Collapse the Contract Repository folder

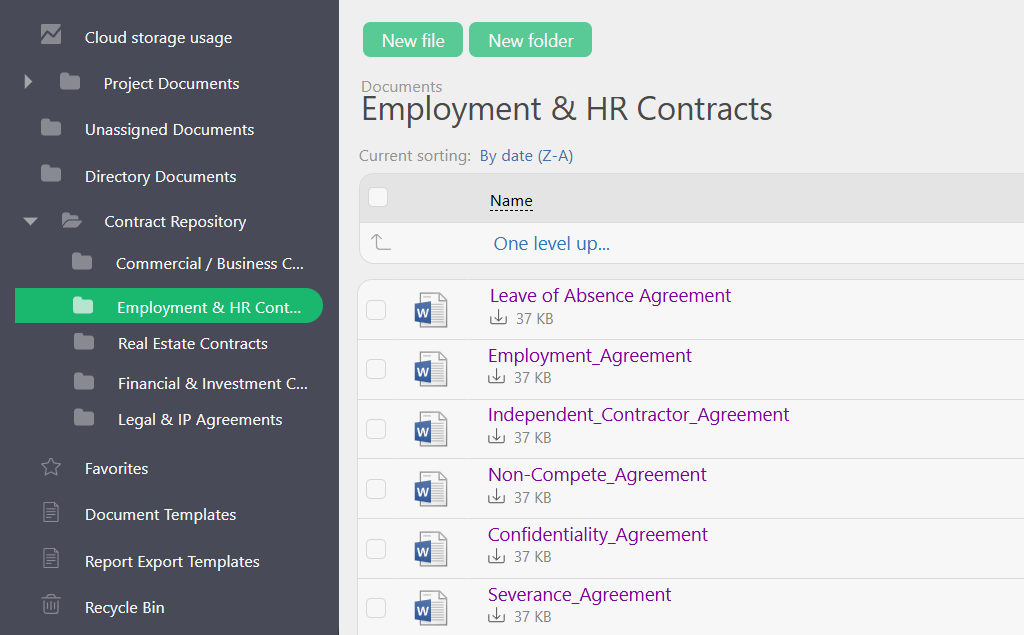coord(31,221)
